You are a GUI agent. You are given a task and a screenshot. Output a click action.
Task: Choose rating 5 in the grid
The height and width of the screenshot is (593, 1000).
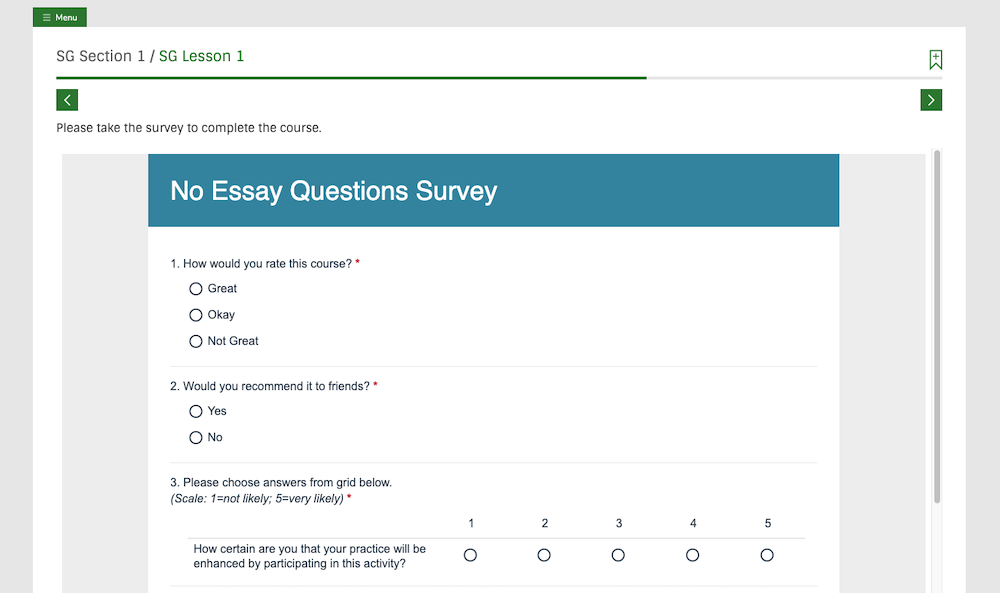pos(767,555)
